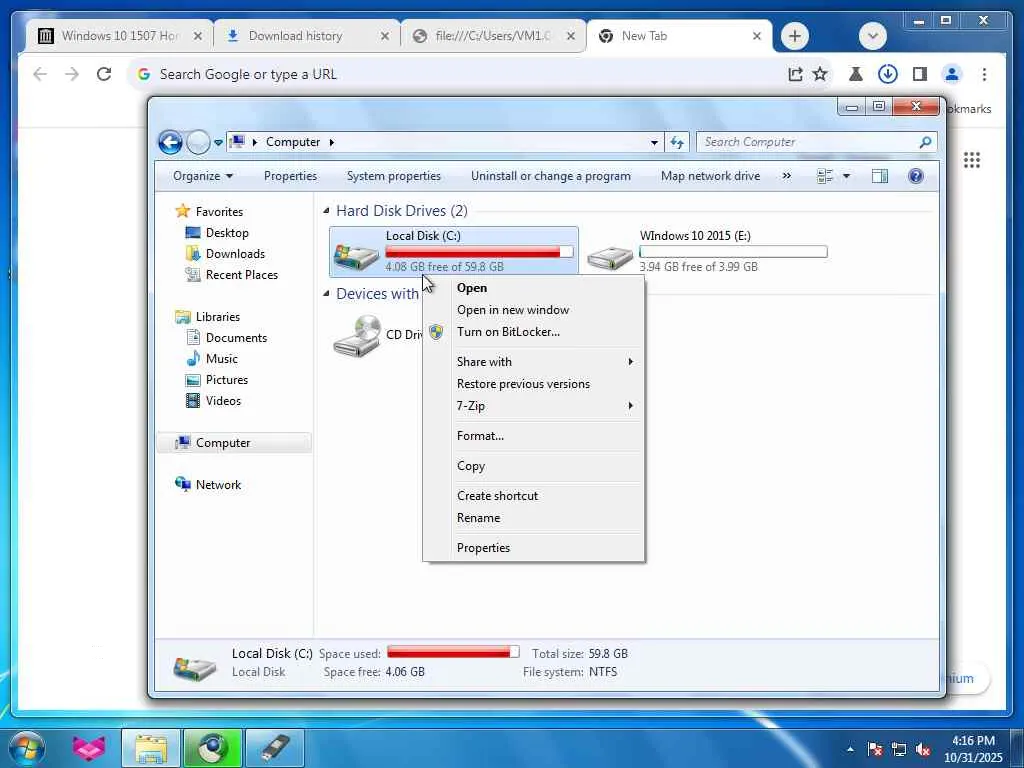Open the Chrome downloads icon
The width and height of the screenshot is (1024, 768).
coord(887,74)
